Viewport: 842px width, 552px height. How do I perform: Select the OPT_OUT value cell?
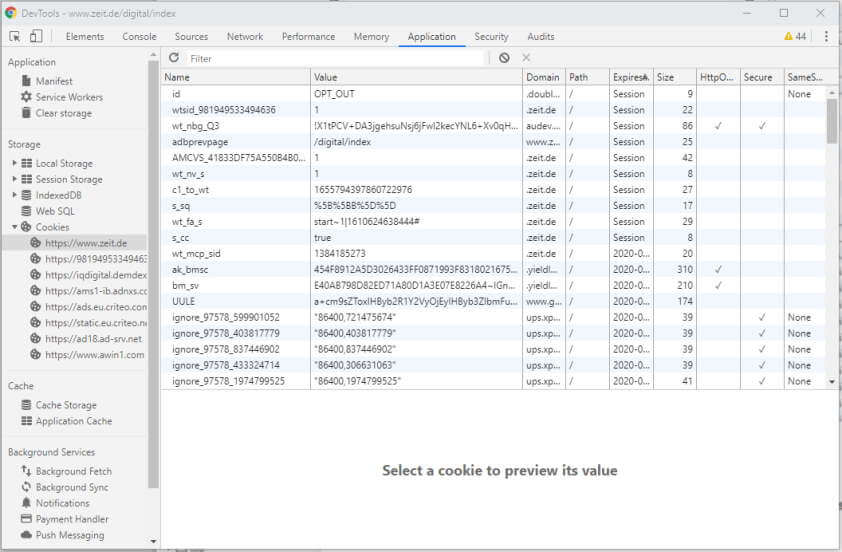(x=416, y=94)
